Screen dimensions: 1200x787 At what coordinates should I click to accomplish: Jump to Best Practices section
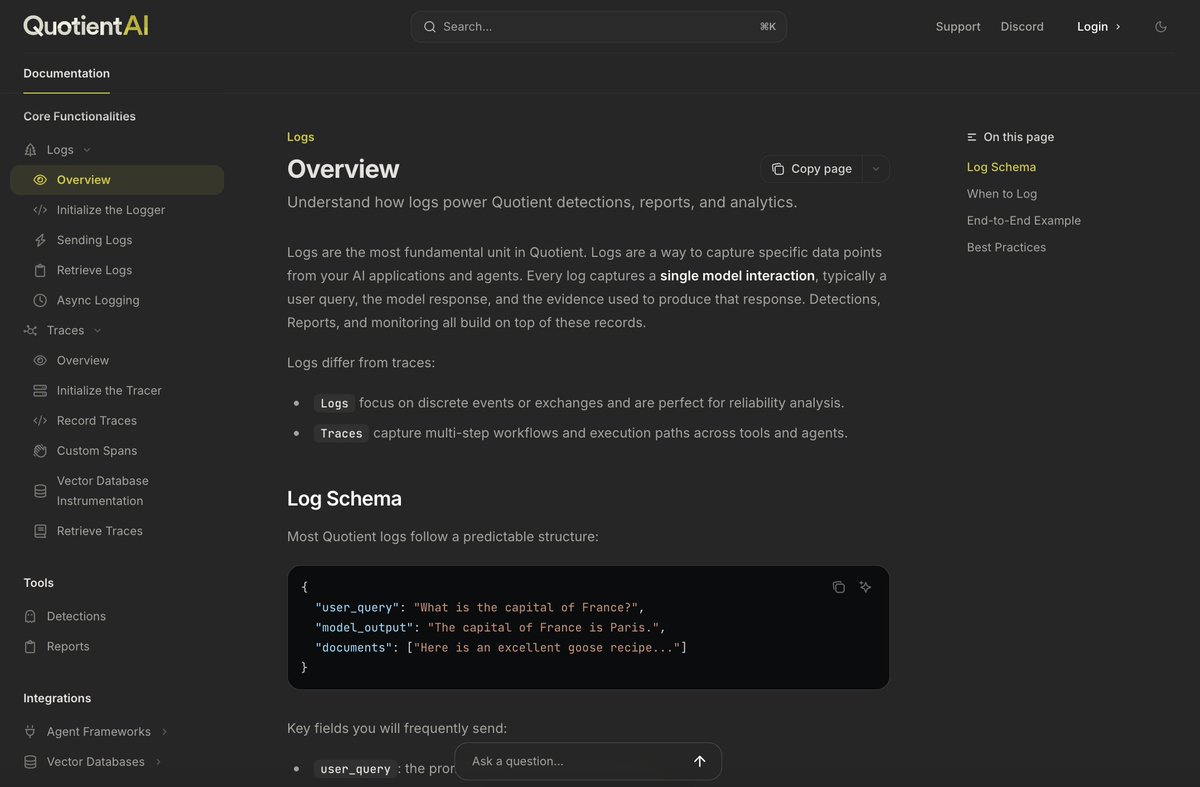pyautogui.click(x=1006, y=247)
